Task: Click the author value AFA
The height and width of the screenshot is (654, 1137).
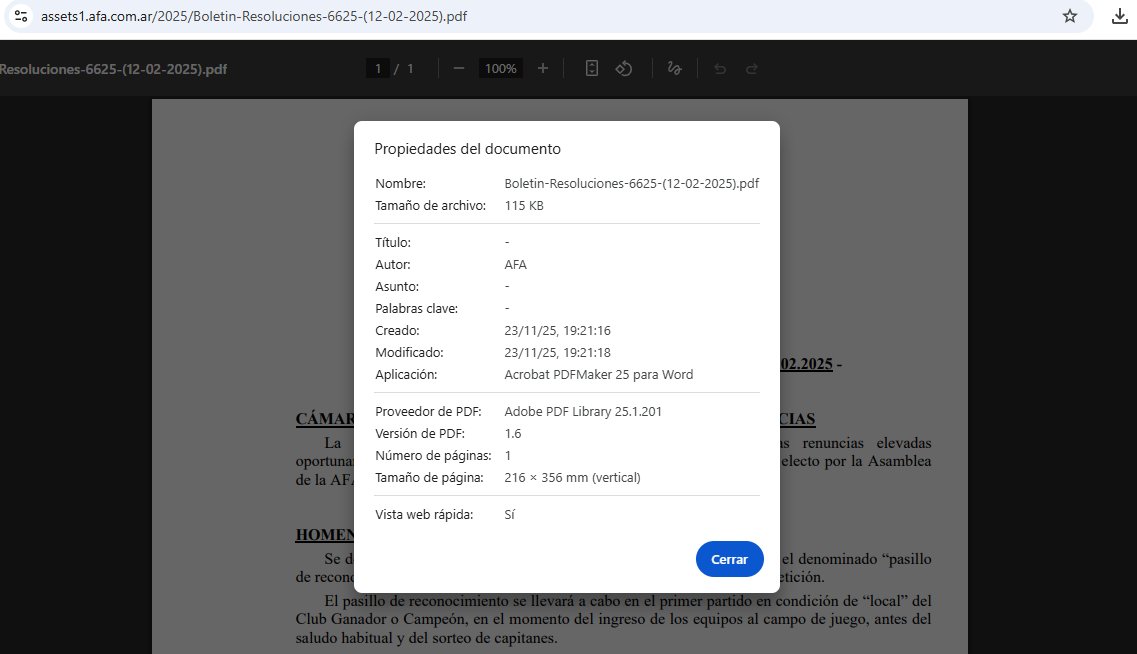Action: (516, 265)
